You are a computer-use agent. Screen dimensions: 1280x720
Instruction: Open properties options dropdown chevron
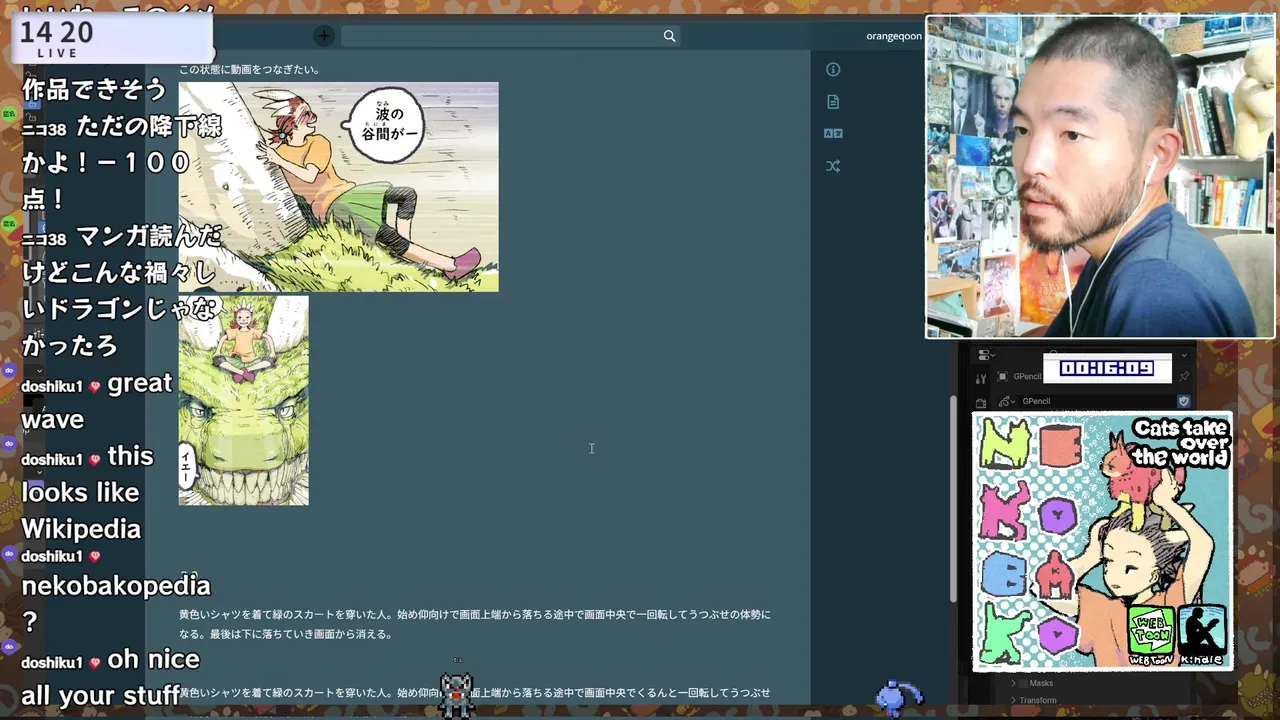pyautogui.click(x=1184, y=355)
